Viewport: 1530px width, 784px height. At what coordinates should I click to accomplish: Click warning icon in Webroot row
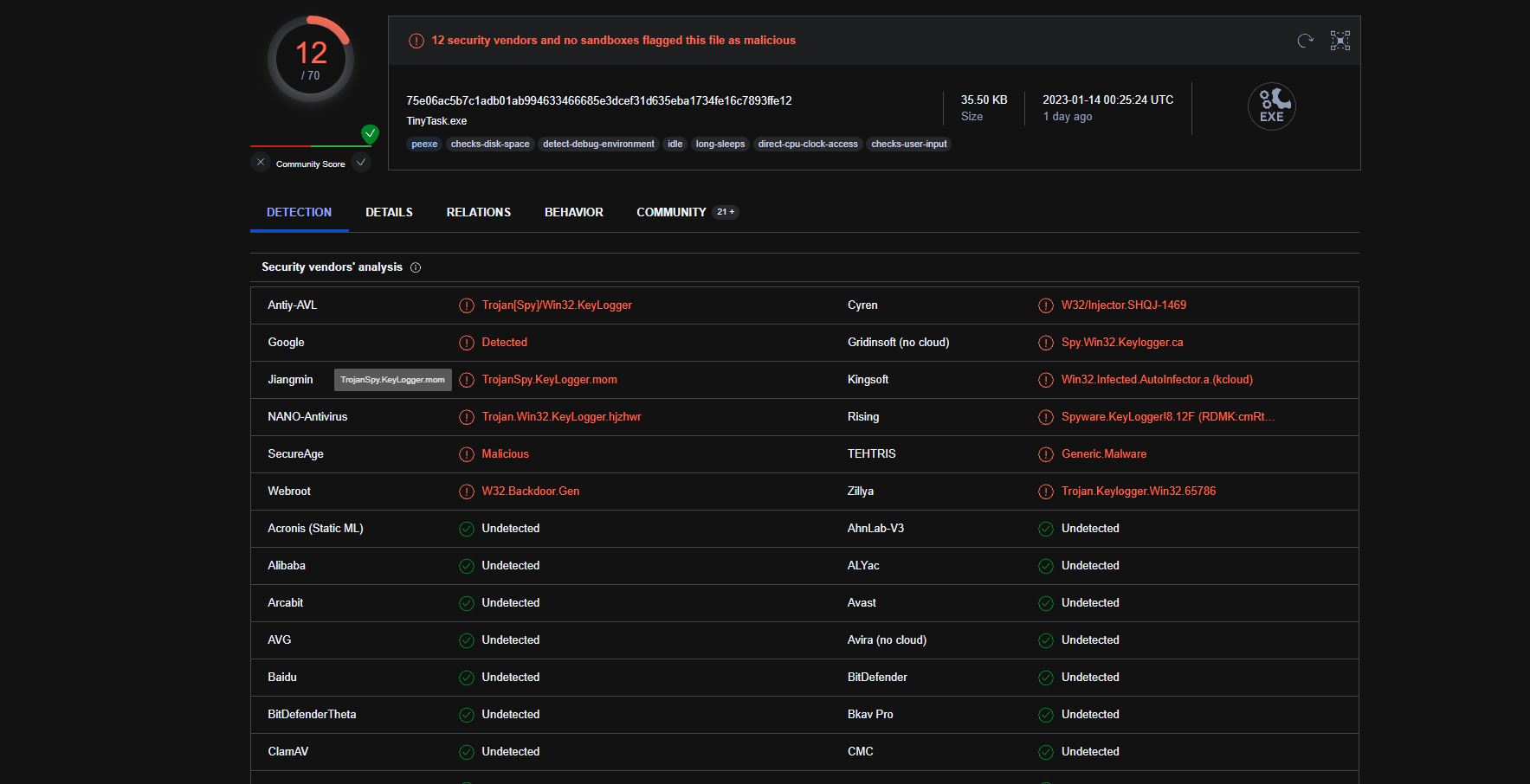tap(467, 492)
